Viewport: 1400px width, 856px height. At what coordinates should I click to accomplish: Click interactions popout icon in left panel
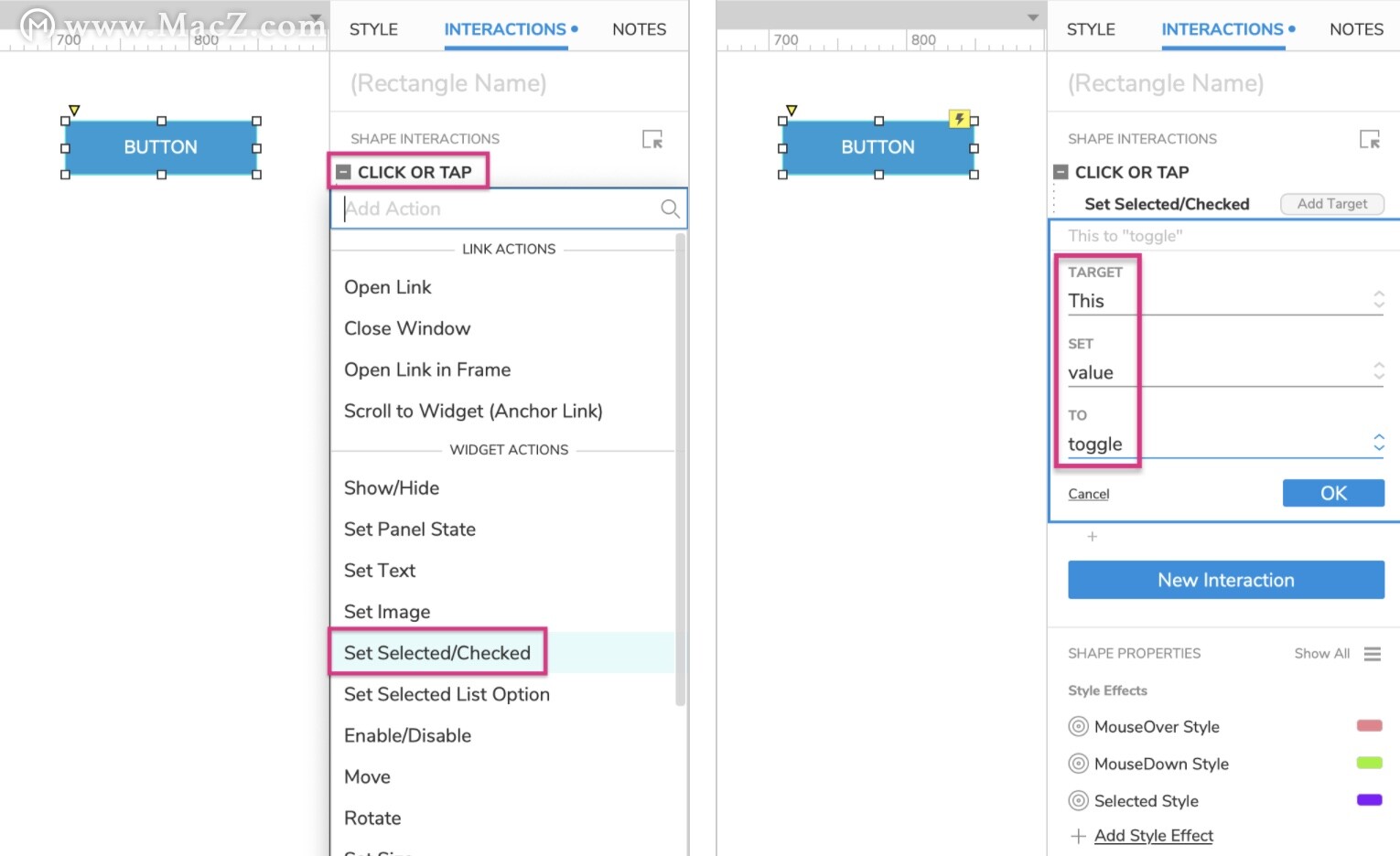pyautogui.click(x=652, y=139)
